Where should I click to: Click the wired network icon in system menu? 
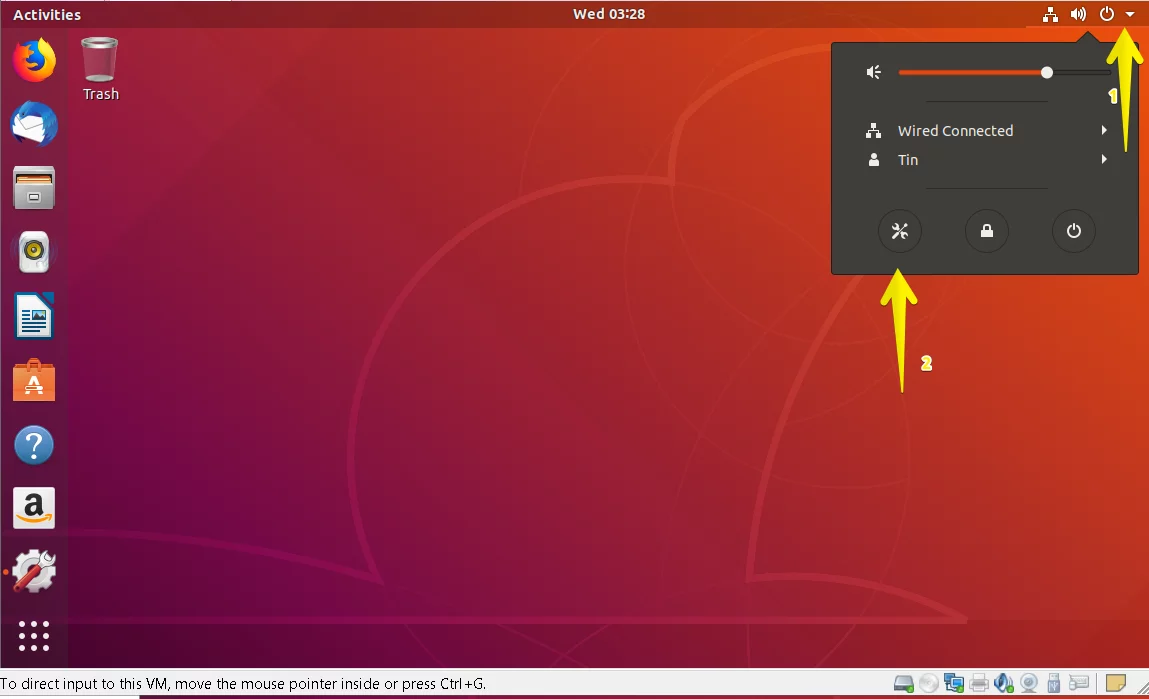pos(873,131)
